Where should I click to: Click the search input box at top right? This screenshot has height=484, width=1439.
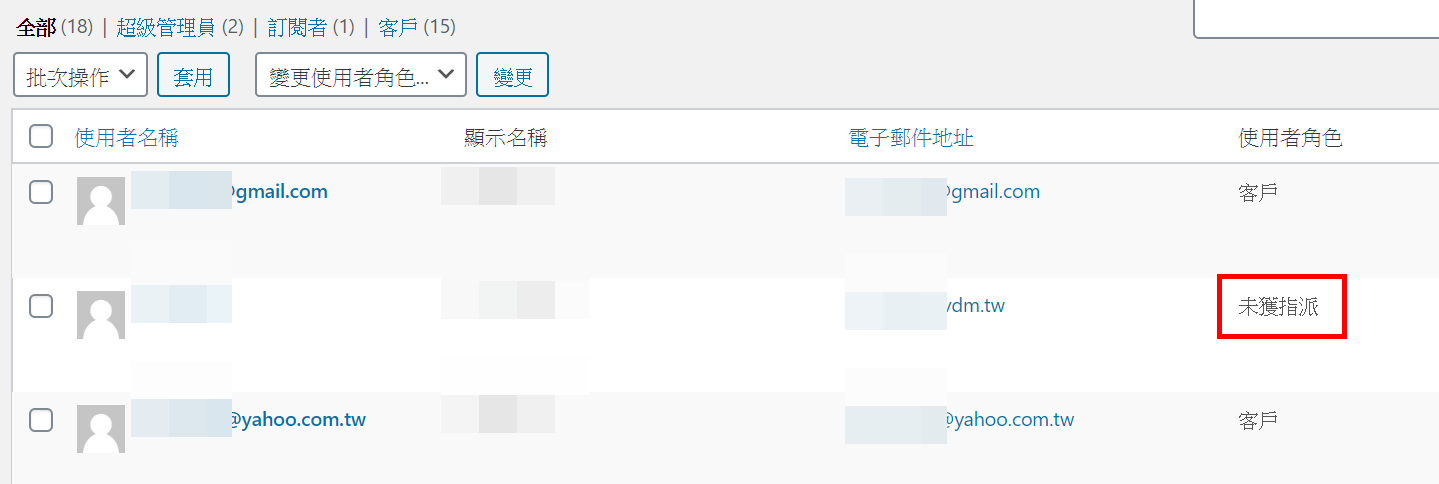point(1316,18)
